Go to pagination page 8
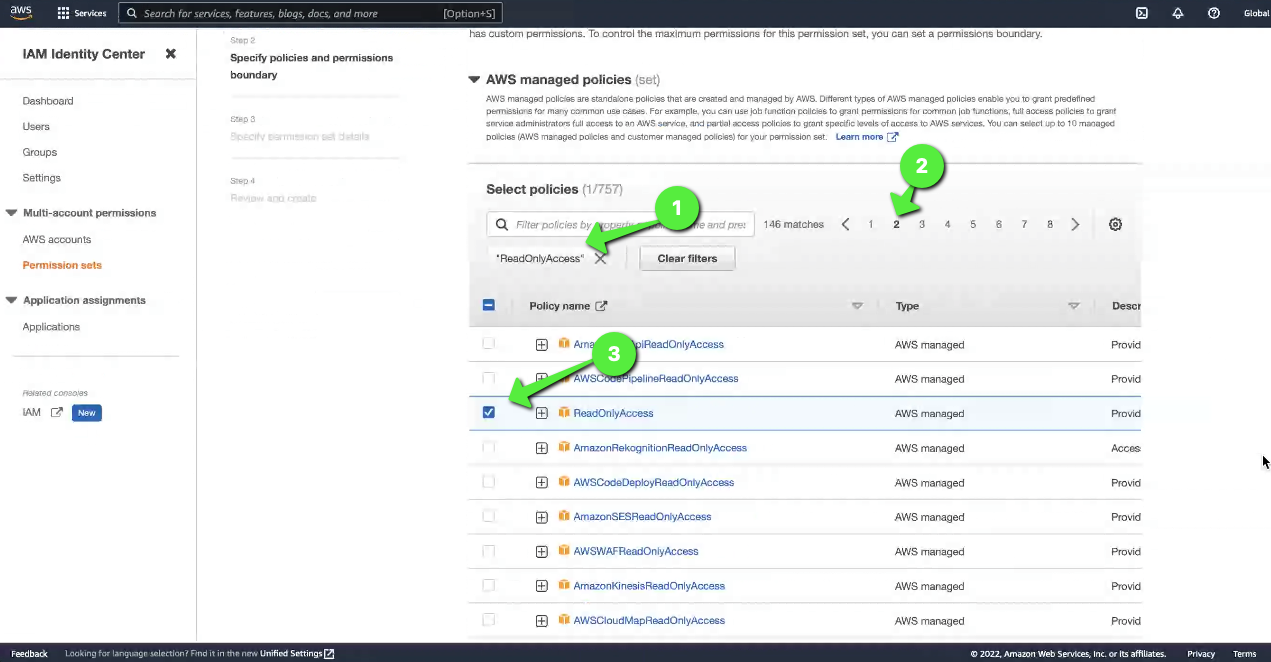 [1050, 224]
